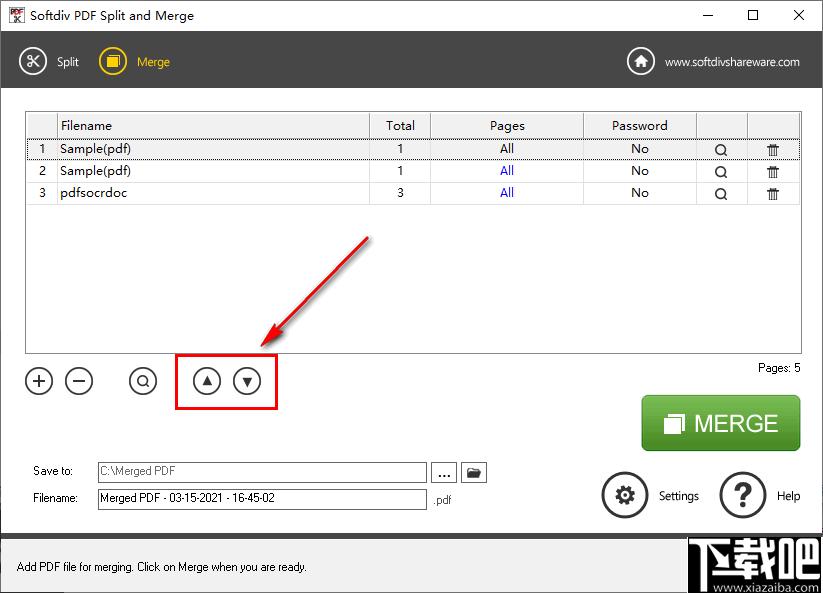This screenshot has width=823, height=593.
Task: Open Settings gear icon
Action: click(x=625, y=495)
